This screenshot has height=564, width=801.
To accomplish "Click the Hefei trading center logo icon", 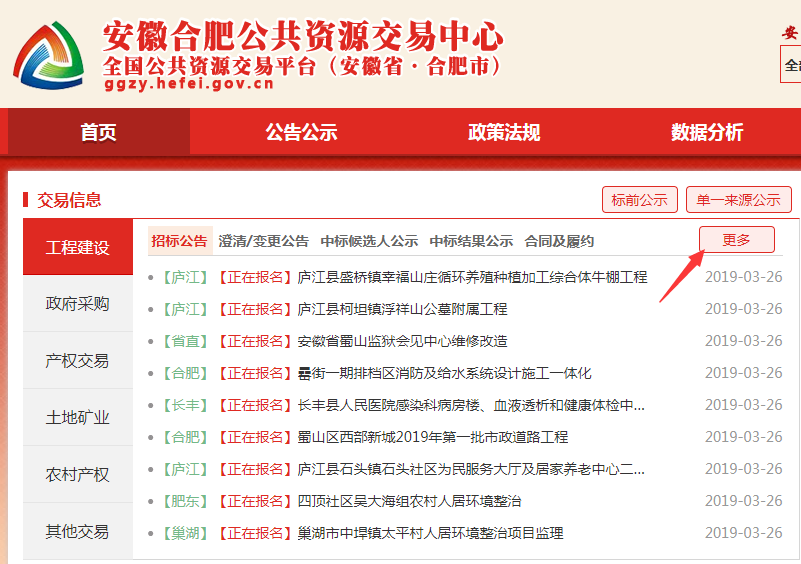I will point(49,54).
